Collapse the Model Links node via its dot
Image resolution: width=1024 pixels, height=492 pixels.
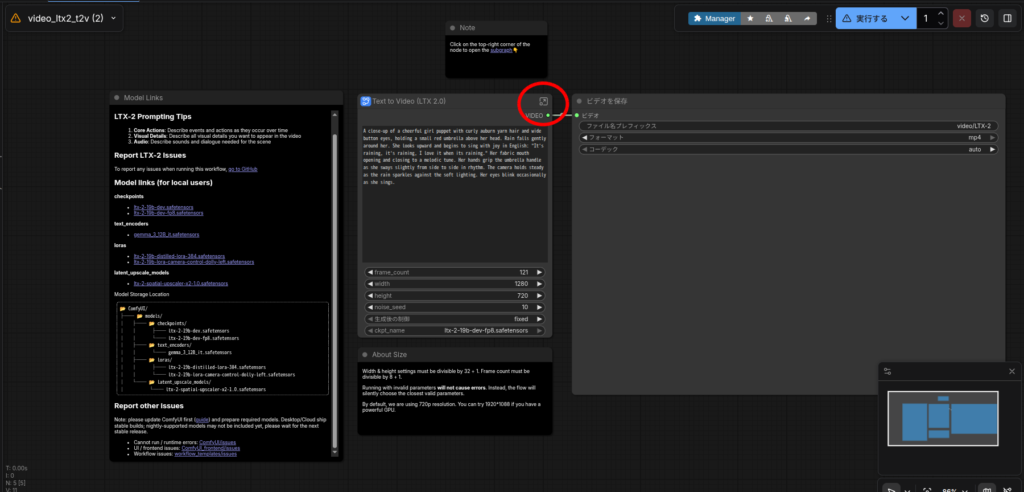click(118, 98)
